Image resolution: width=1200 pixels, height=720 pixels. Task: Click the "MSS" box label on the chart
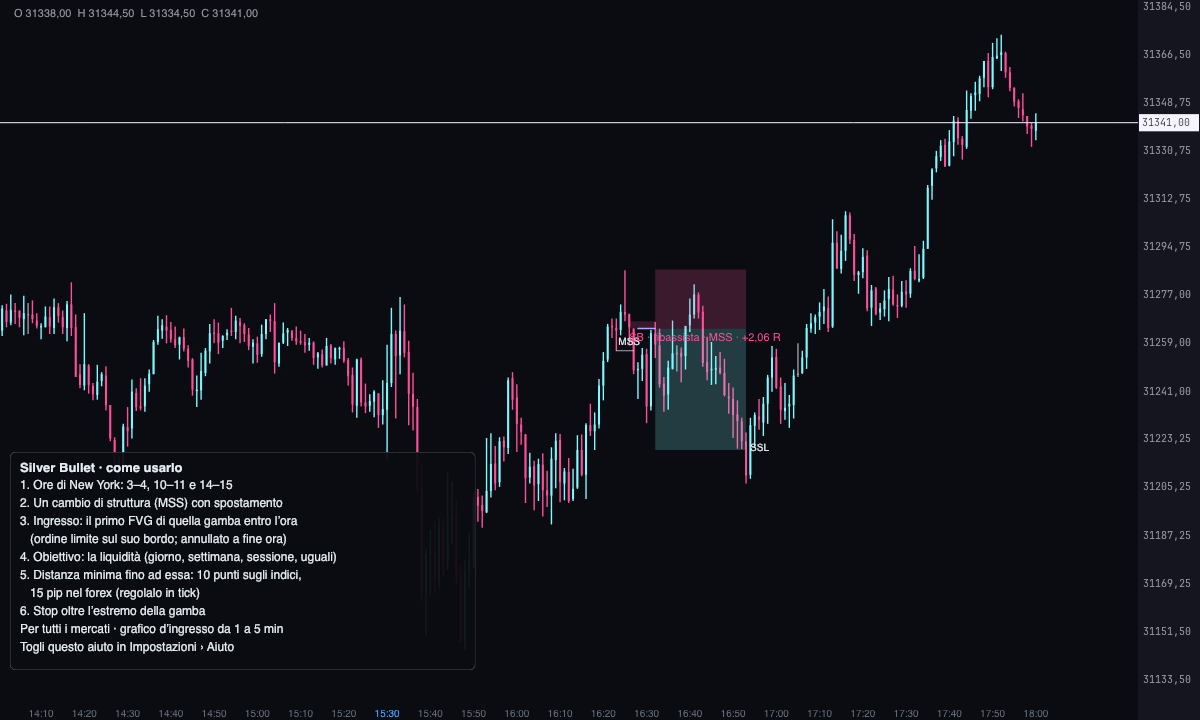(x=628, y=342)
